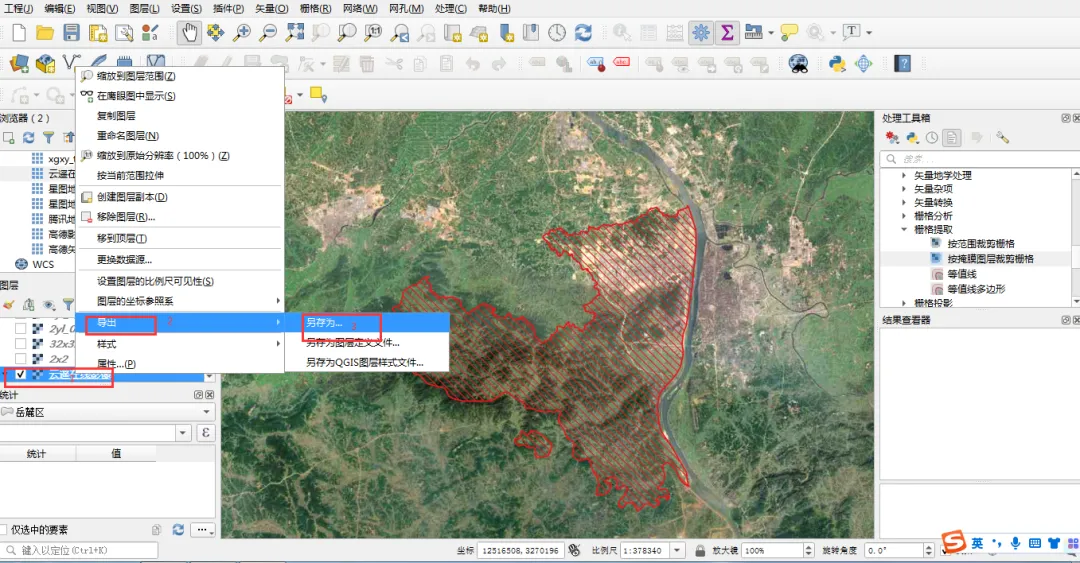Screen dimensions: 1080x563
Task: Click the Zoom Last icon
Action: point(399,32)
